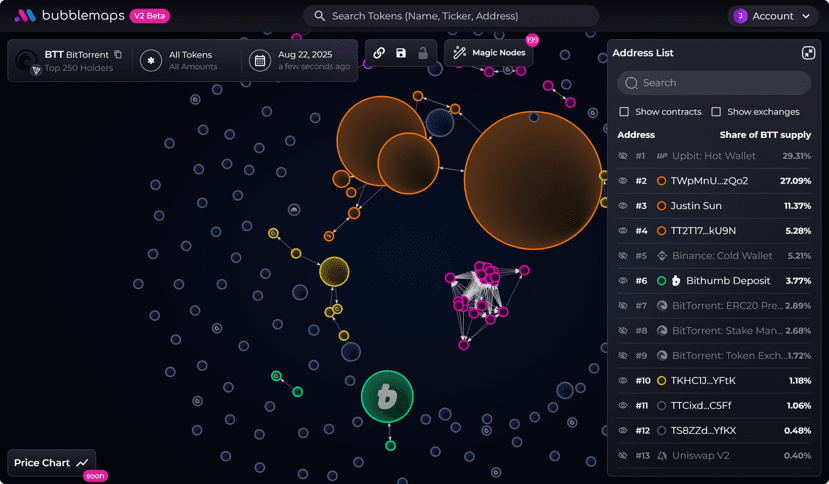The width and height of the screenshot is (829, 484).
Task: Select the Bithumb Deposit address row
Action: pos(714,281)
